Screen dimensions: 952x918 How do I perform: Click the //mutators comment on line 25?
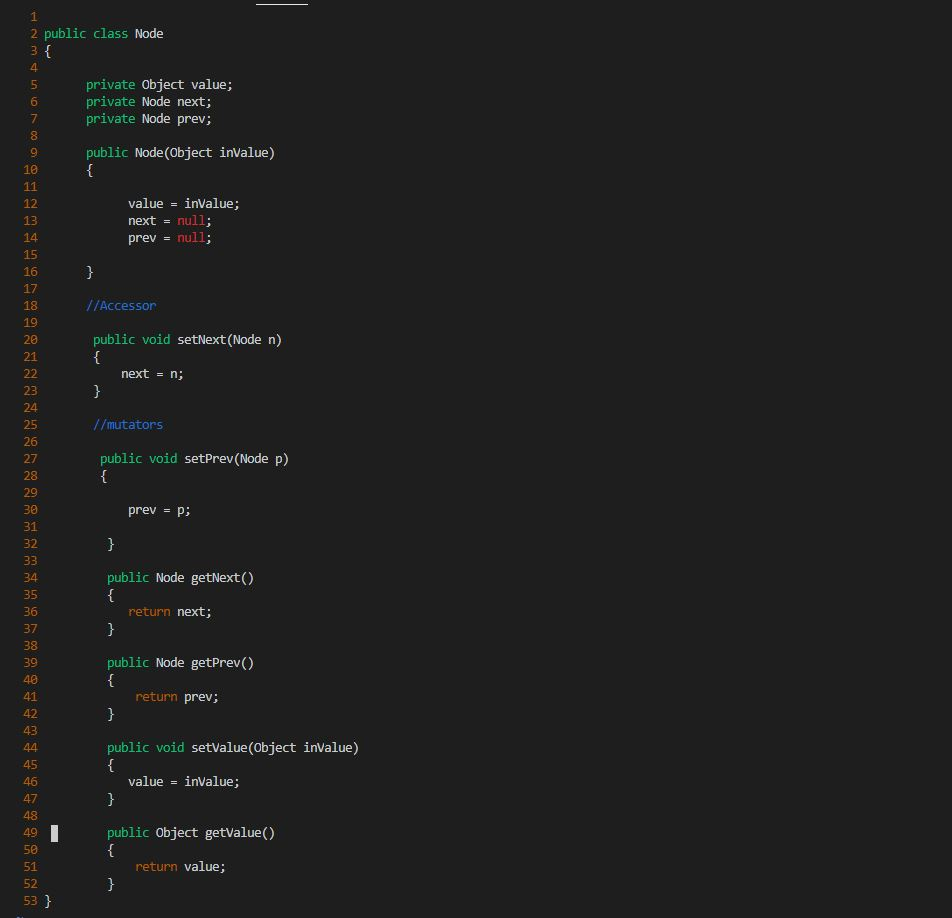point(128,424)
